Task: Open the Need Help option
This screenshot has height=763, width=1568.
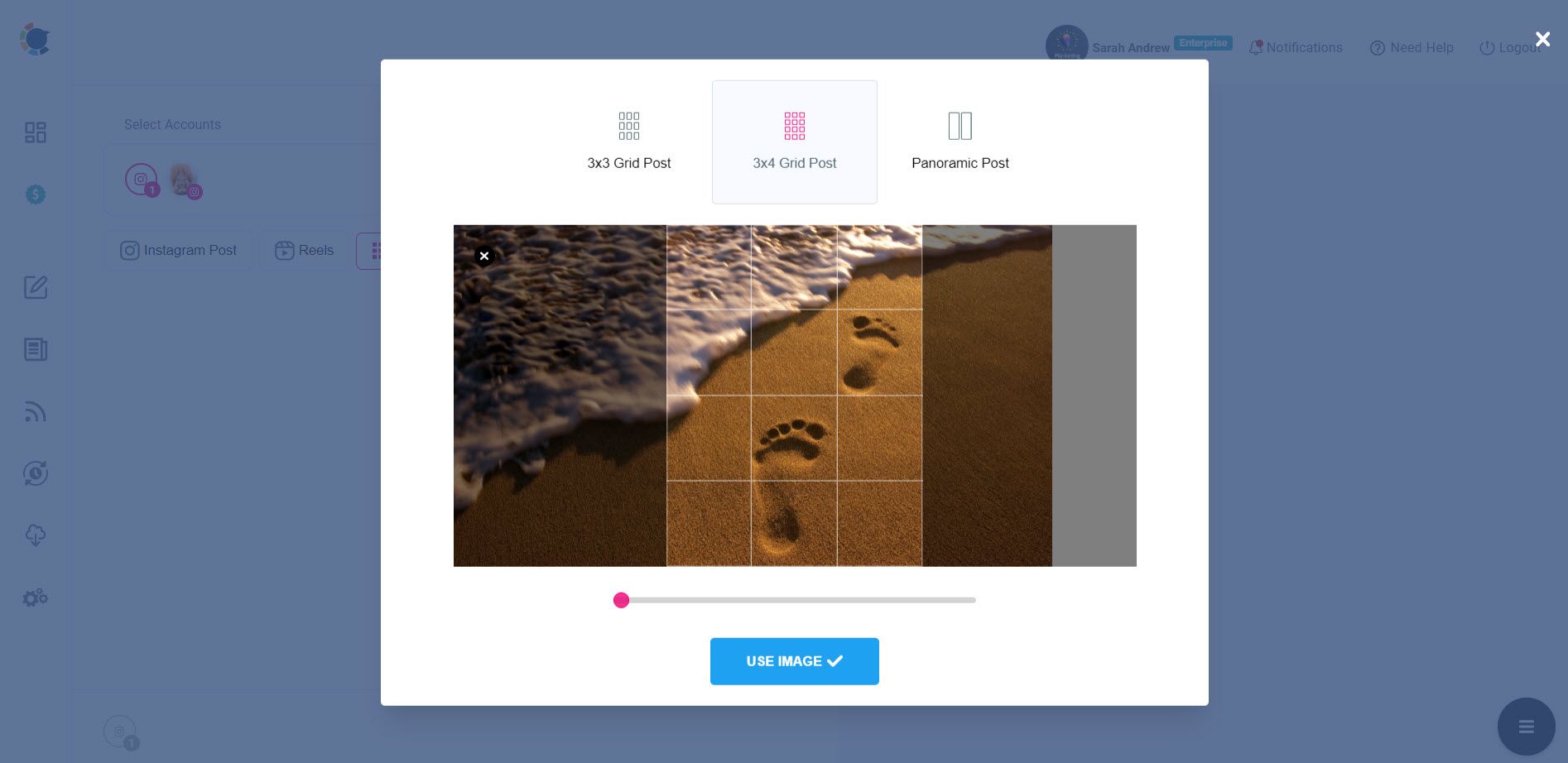Action: click(1411, 47)
